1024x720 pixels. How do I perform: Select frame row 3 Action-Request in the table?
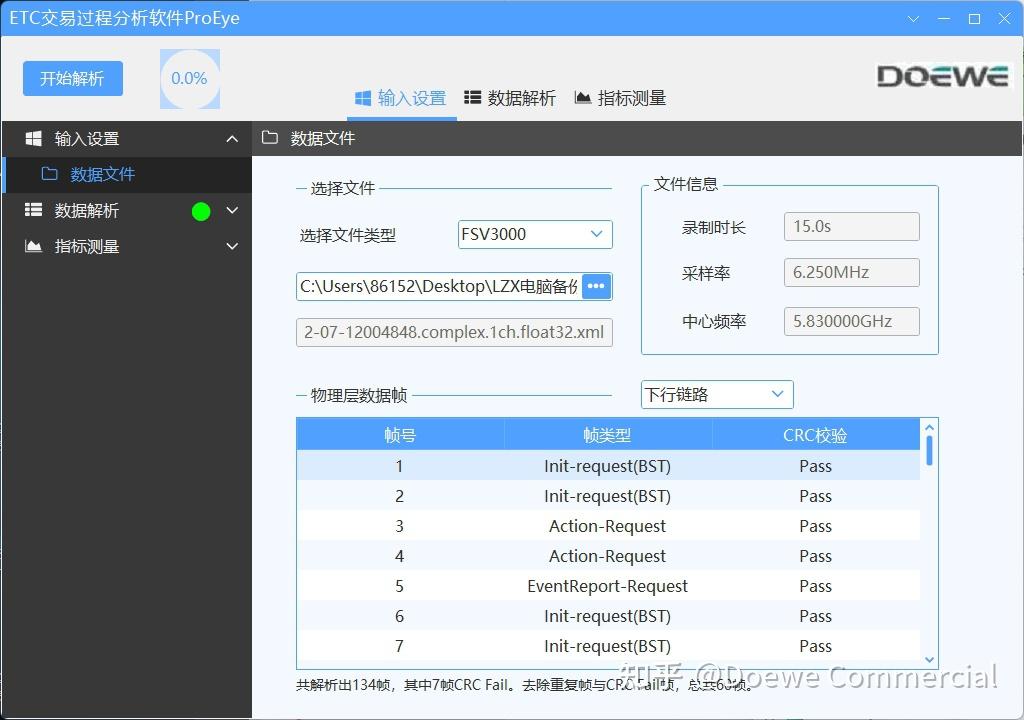607,526
